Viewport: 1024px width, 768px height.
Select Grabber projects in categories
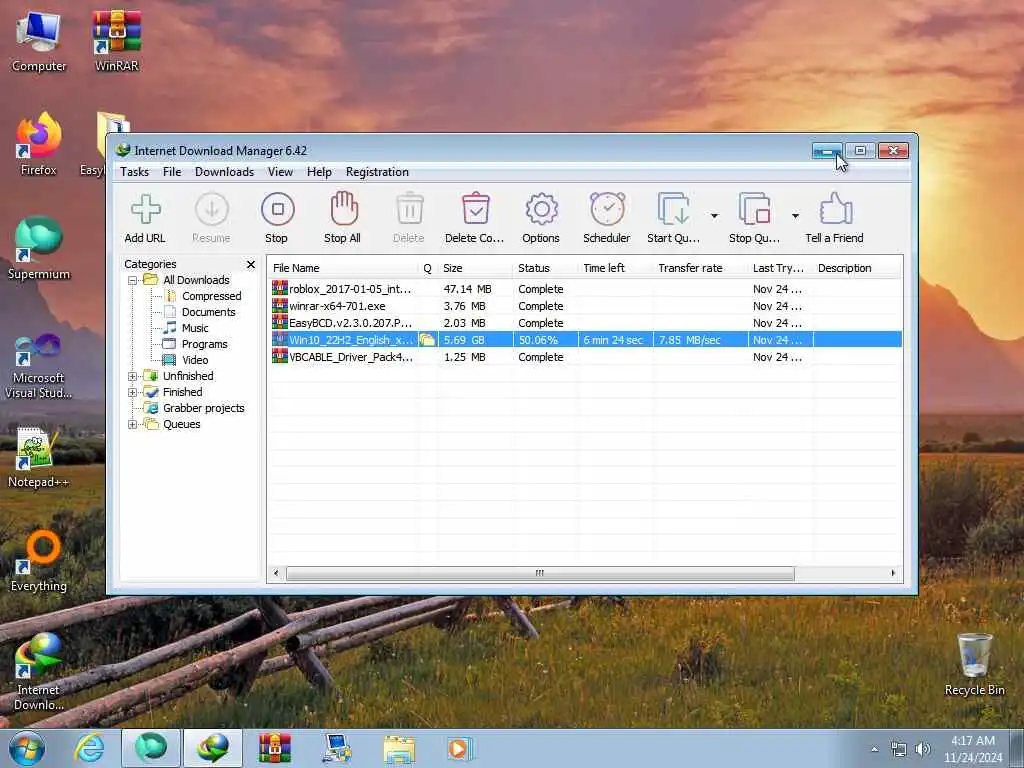pos(203,408)
